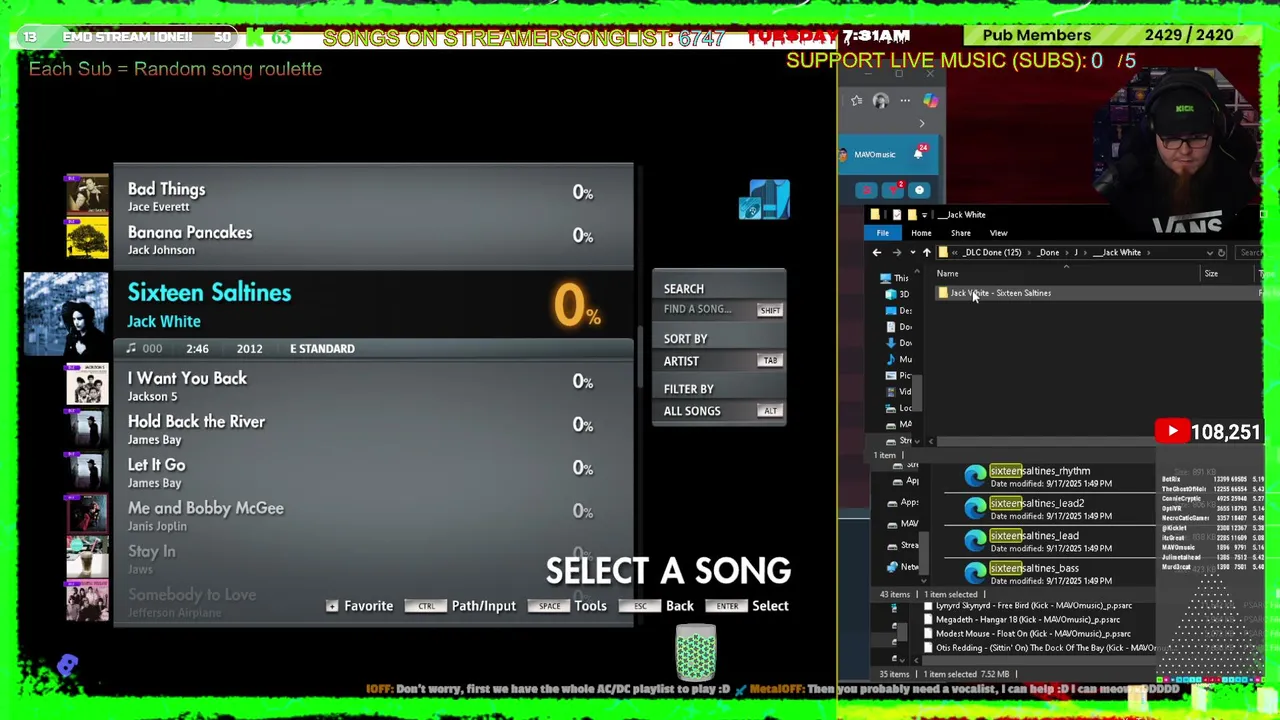The width and height of the screenshot is (1280, 720).
Task: Open Edge three-dot settings menu
Action: [x=905, y=100]
